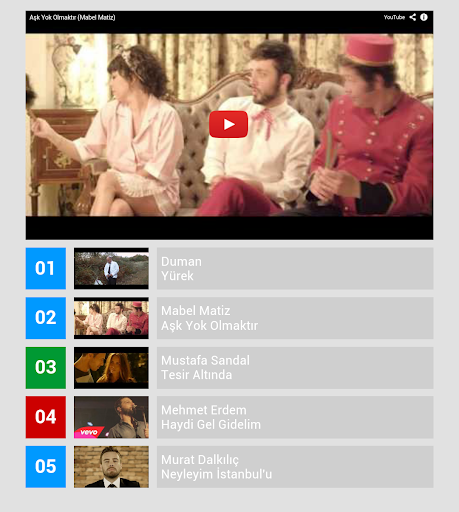Image resolution: width=459 pixels, height=512 pixels.
Task: Choose Mustafa Sandal Tesir Altında entry
Action: click(295, 368)
